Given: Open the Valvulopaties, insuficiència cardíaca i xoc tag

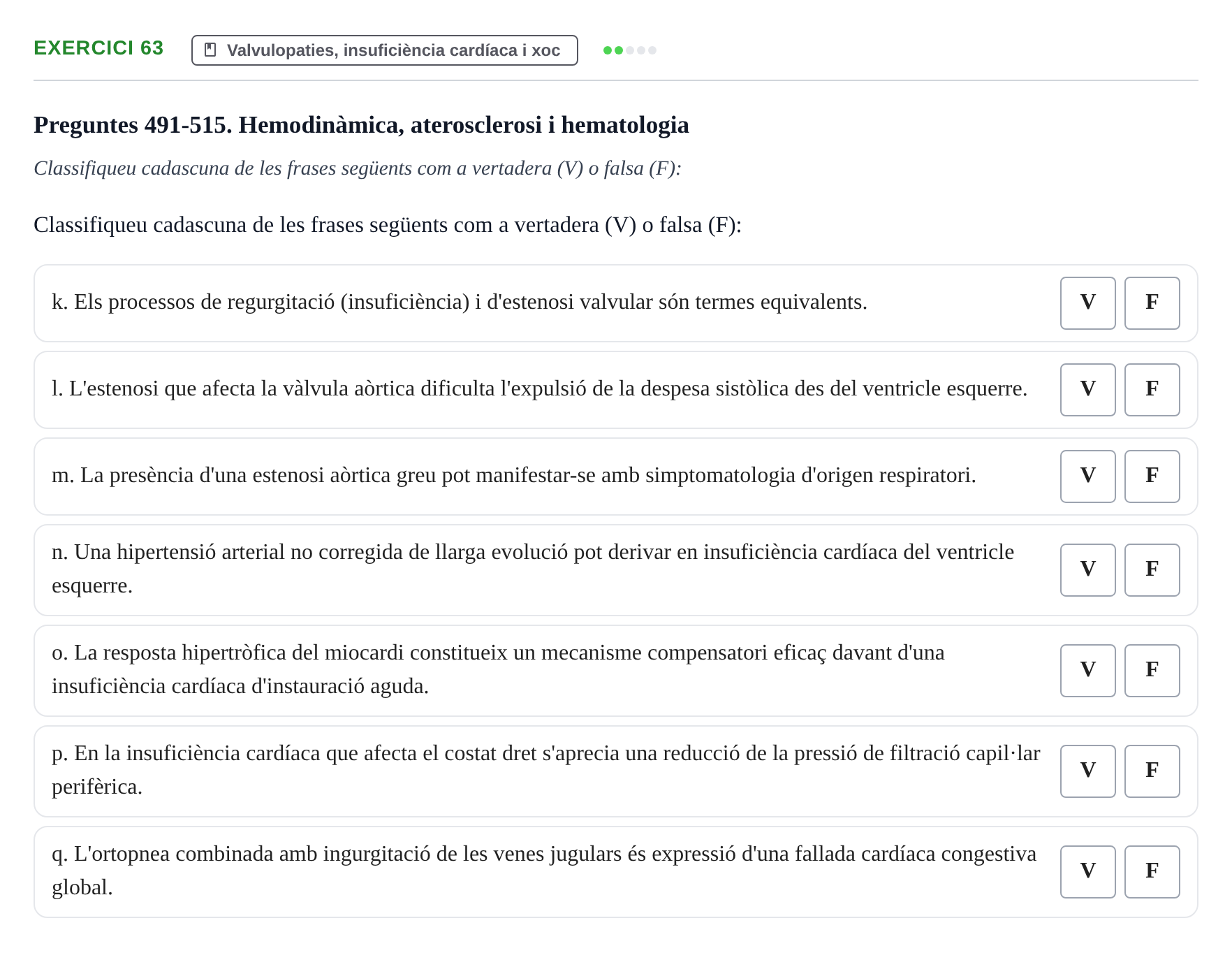Looking at the screenshot, I should (x=385, y=50).
